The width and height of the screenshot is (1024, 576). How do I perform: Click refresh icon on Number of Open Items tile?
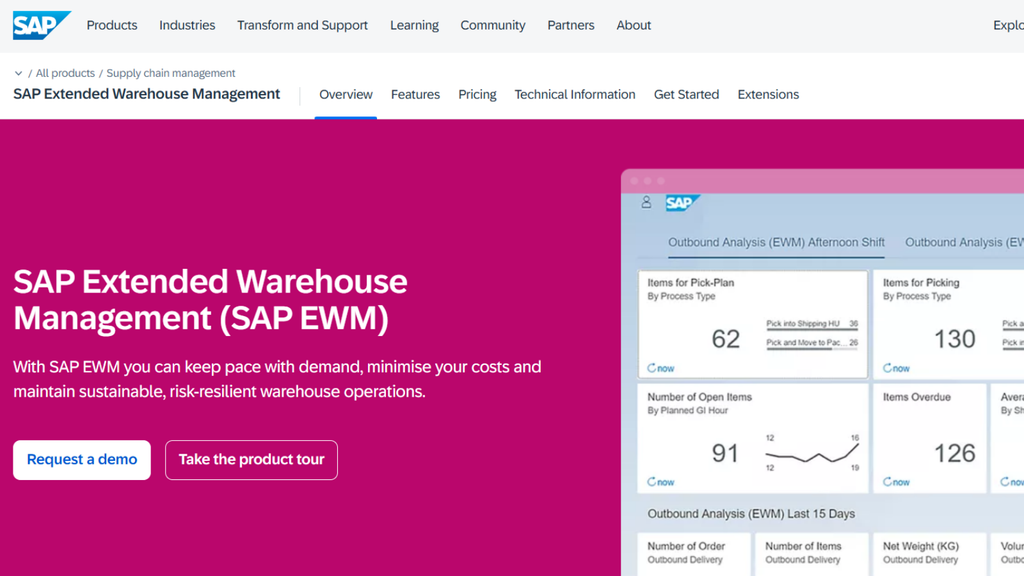click(651, 482)
